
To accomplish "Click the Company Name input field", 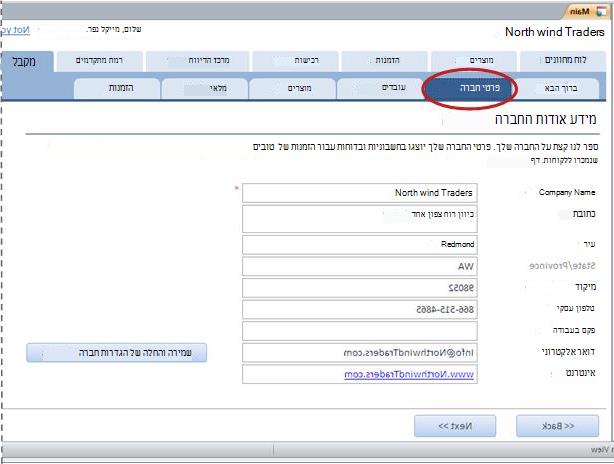I will (x=359, y=193).
